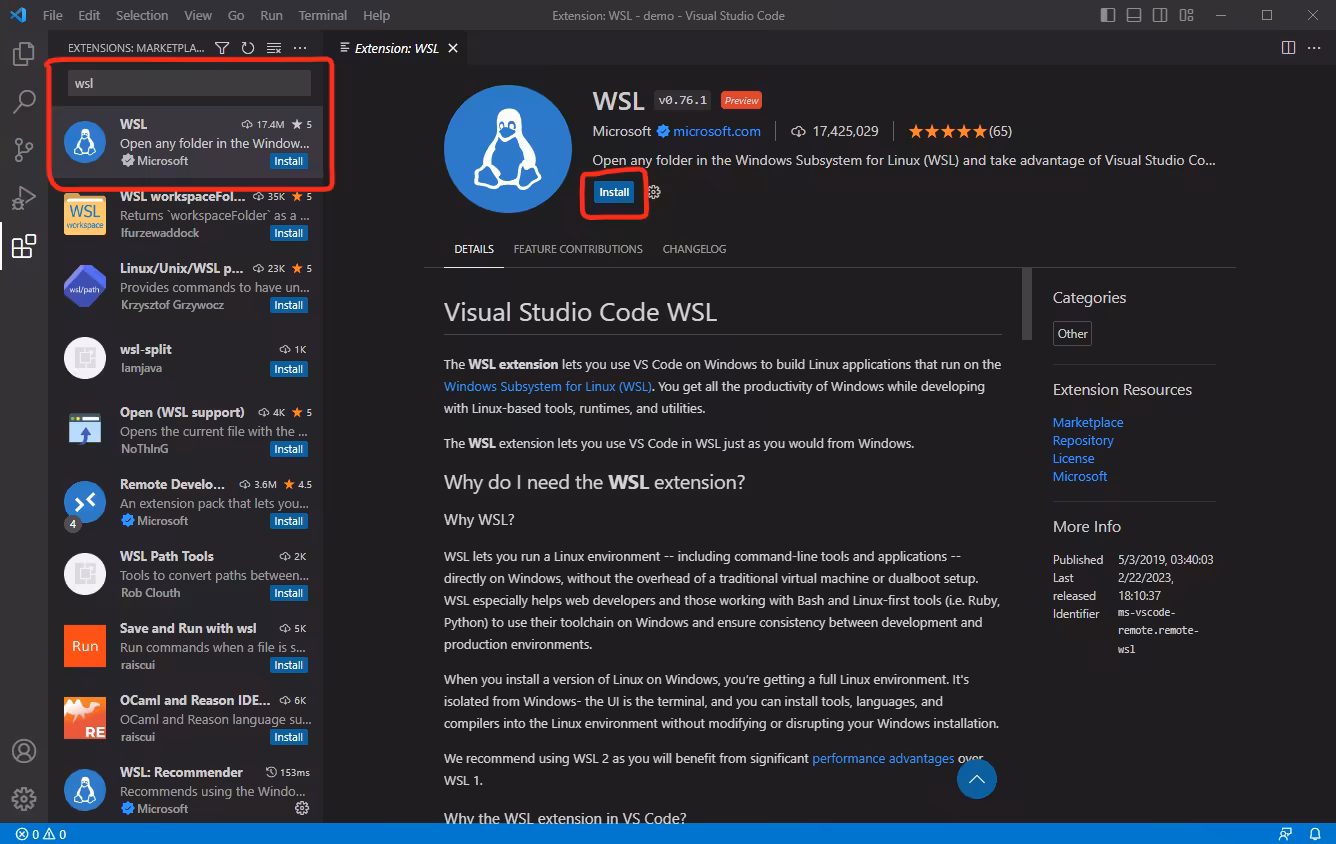Open the File menu
The image size is (1336, 844).
53,15
